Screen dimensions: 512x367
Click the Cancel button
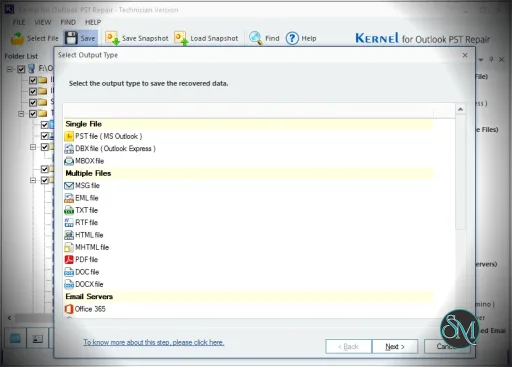pos(447,347)
